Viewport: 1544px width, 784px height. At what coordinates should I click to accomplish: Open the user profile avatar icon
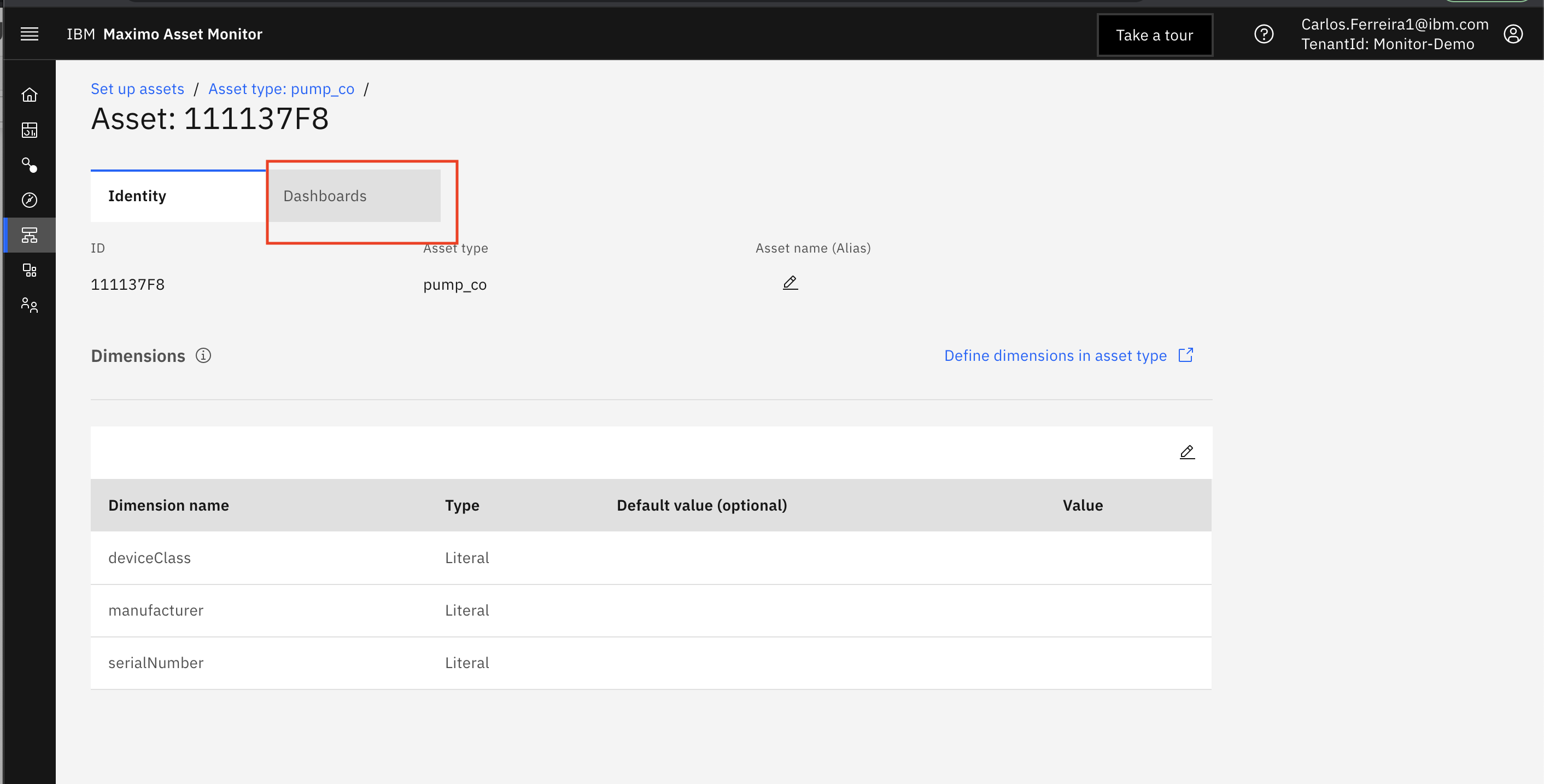coord(1513,34)
